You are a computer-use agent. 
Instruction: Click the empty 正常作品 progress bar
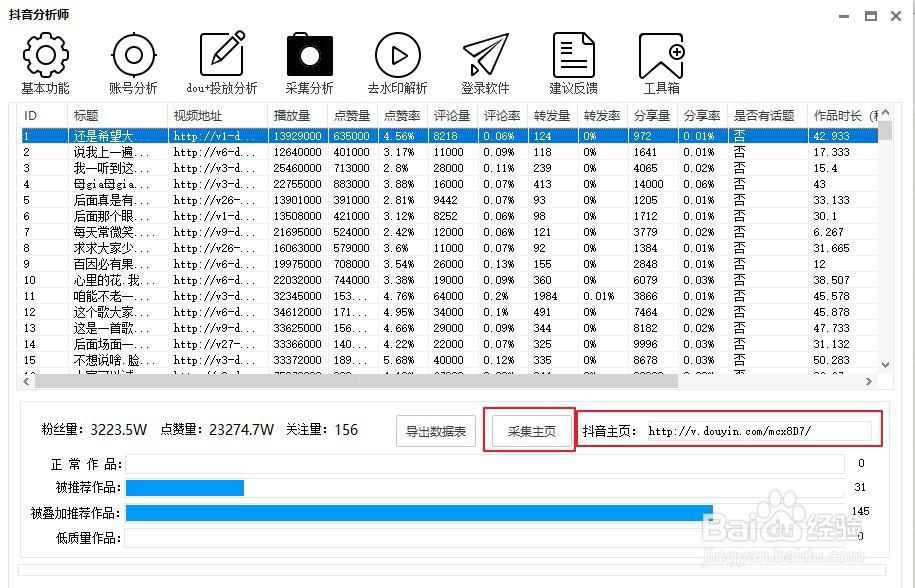tap(485, 464)
